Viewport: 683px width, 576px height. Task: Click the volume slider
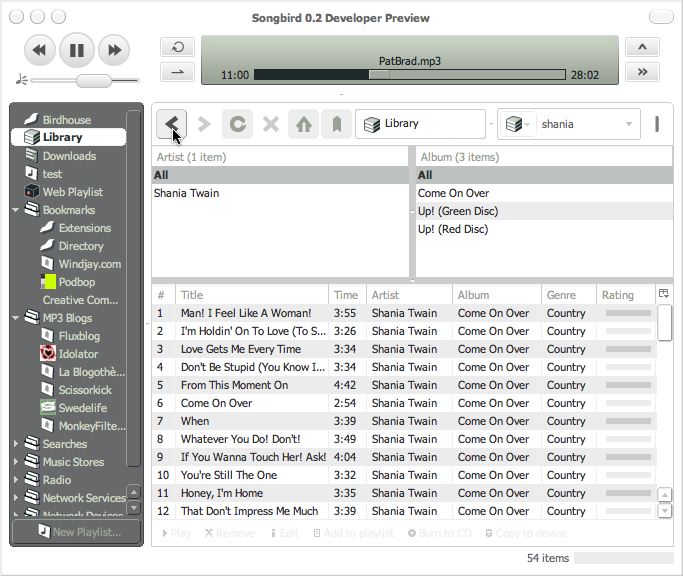85,80
